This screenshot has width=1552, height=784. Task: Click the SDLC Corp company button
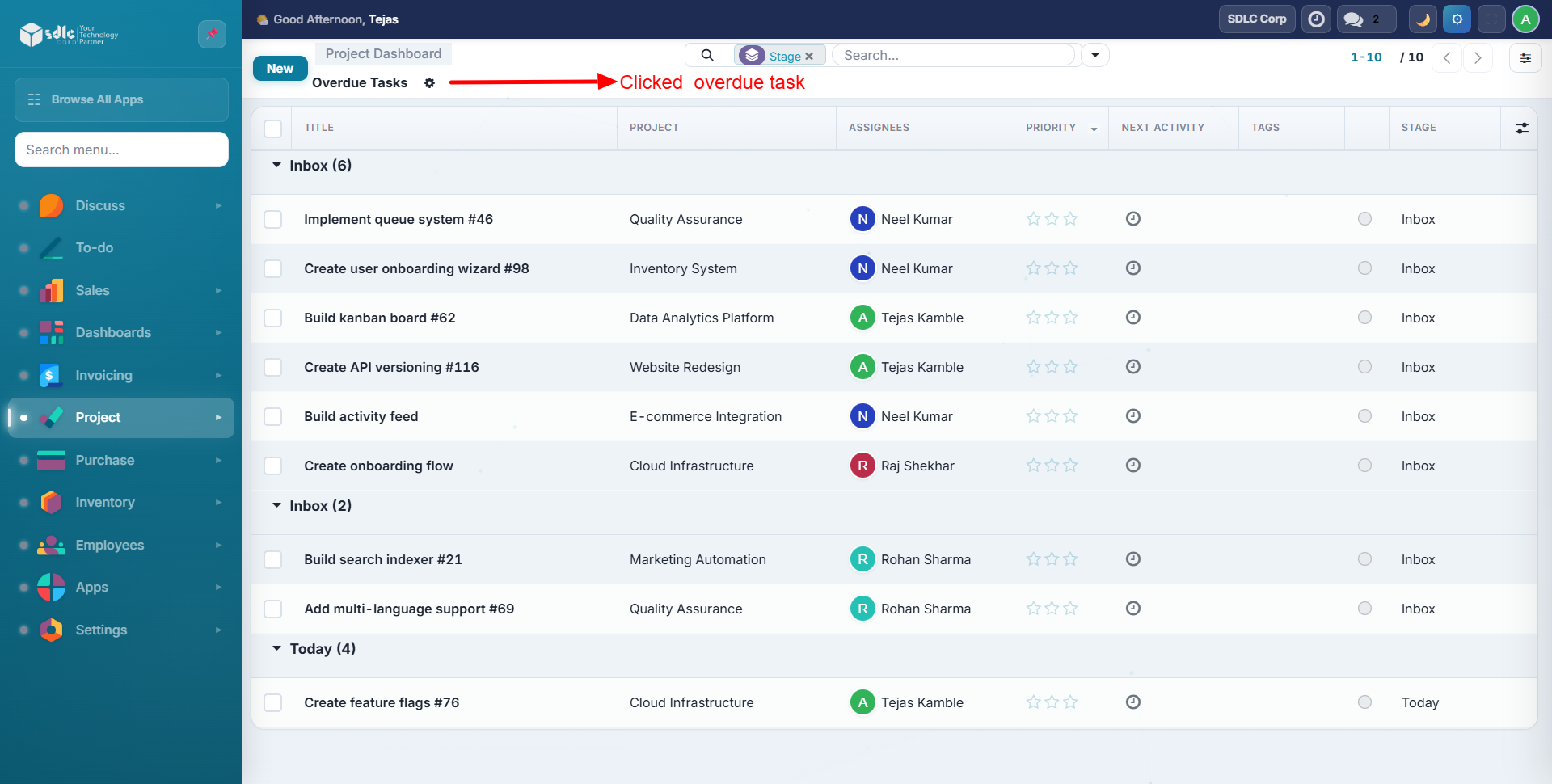click(x=1256, y=19)
